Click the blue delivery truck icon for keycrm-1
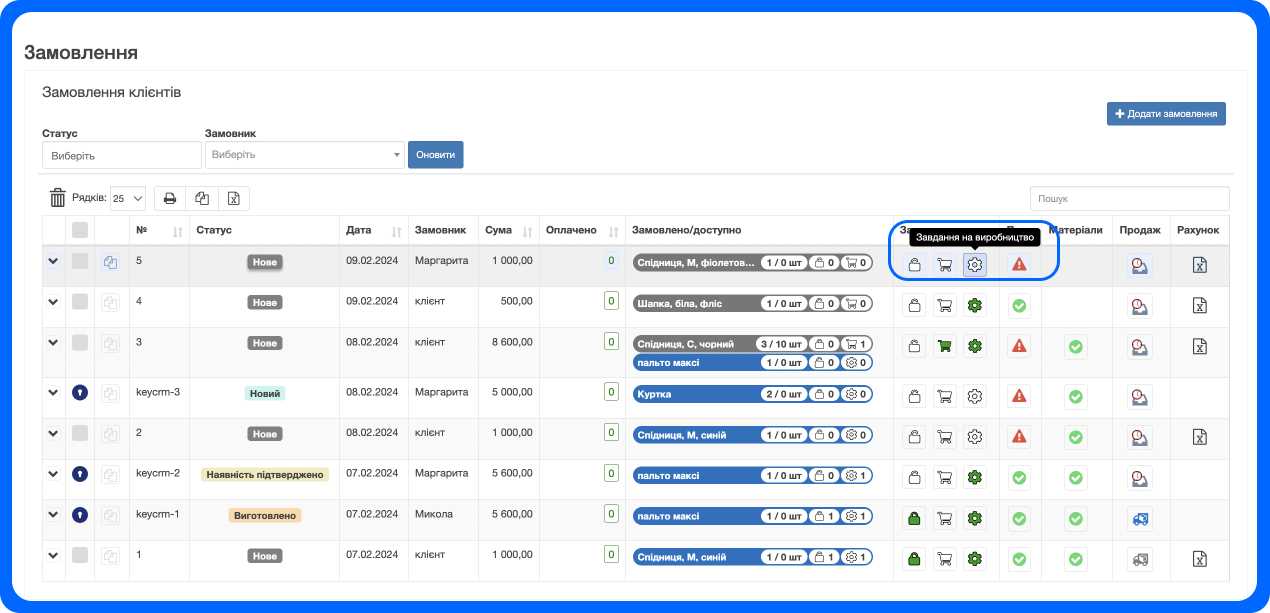 tap(1139, 519)
